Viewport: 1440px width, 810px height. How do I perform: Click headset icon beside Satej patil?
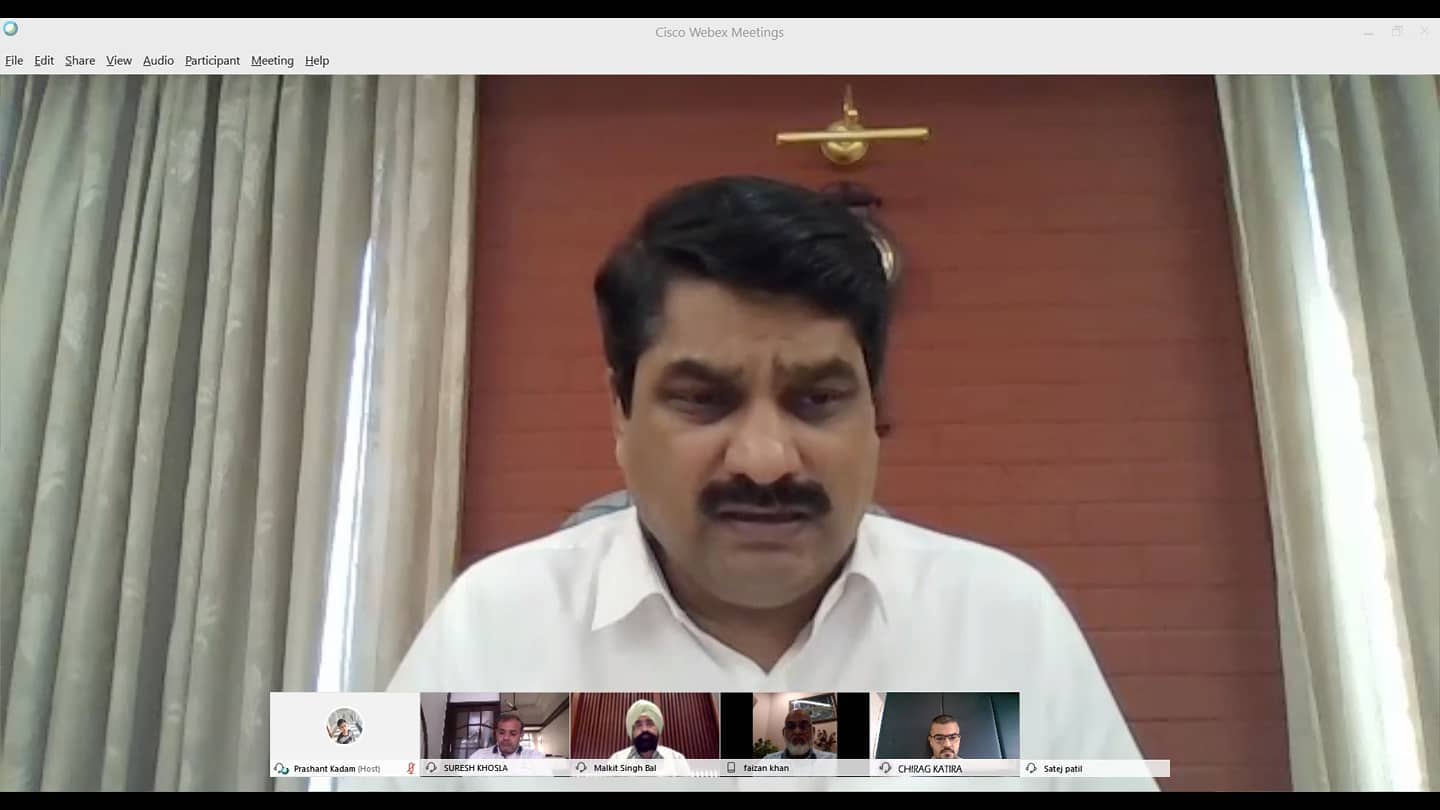(1031, 768)
